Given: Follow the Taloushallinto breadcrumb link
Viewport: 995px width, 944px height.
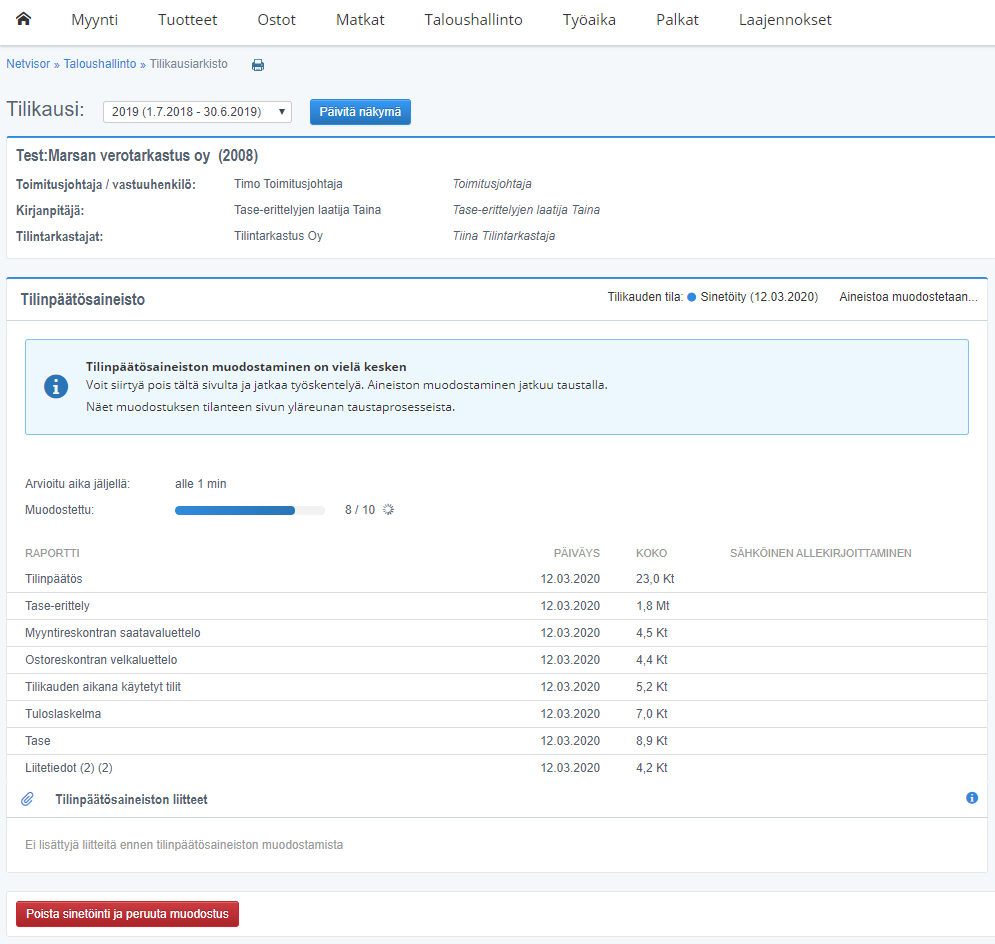Looking at the screenshot, I should tap(100, 64).
